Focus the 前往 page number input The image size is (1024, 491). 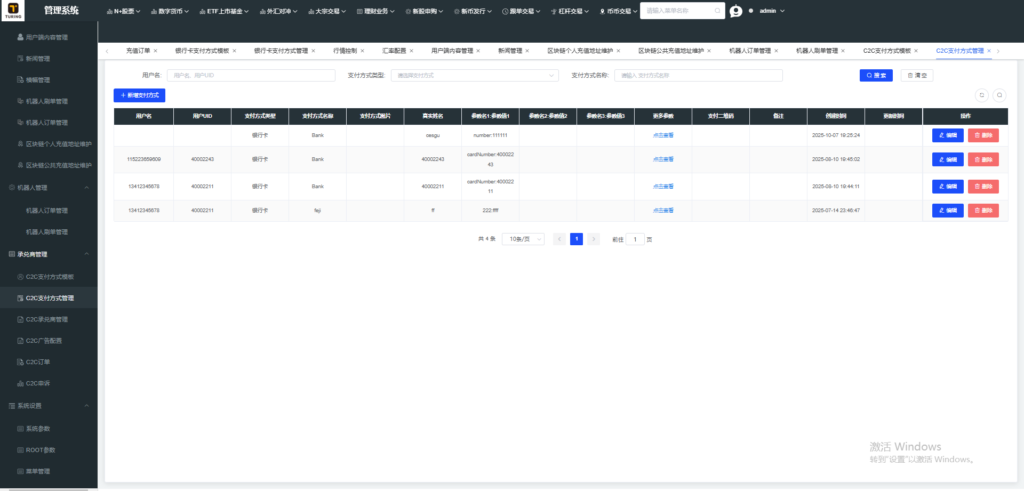tap(635, 239)
